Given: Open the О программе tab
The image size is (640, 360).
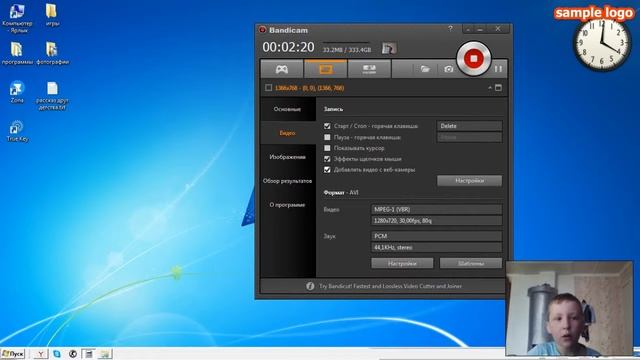Looking at the screenshot, I should (x=288, y=205).
